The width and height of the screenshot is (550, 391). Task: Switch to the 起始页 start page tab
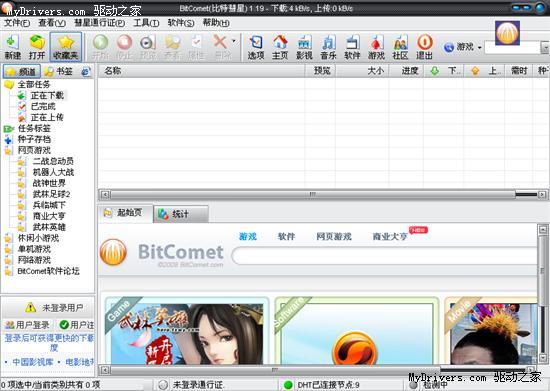pyautogui.click(x=126, y=213)
